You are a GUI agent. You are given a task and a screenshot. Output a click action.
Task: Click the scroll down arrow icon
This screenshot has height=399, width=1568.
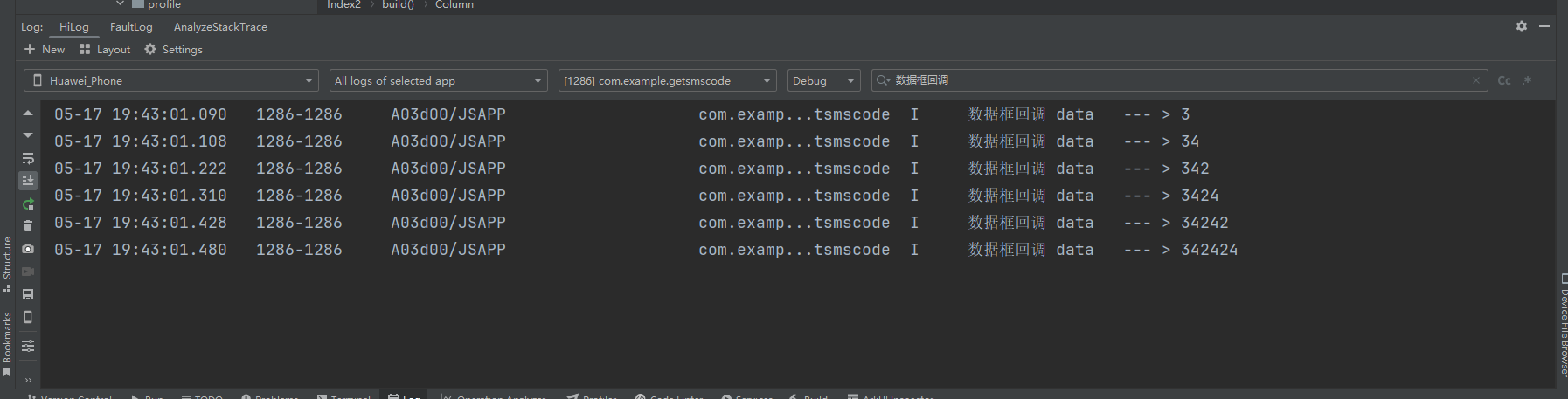point(28,135)
